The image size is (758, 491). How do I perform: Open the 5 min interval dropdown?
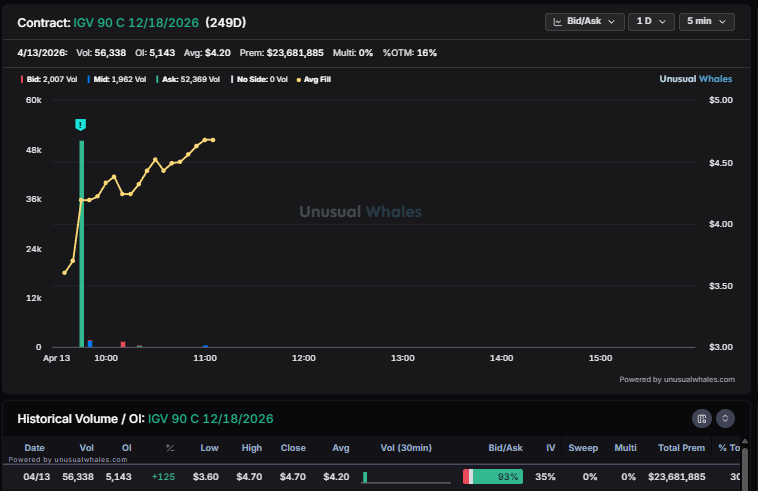click(x=707, y=22)
